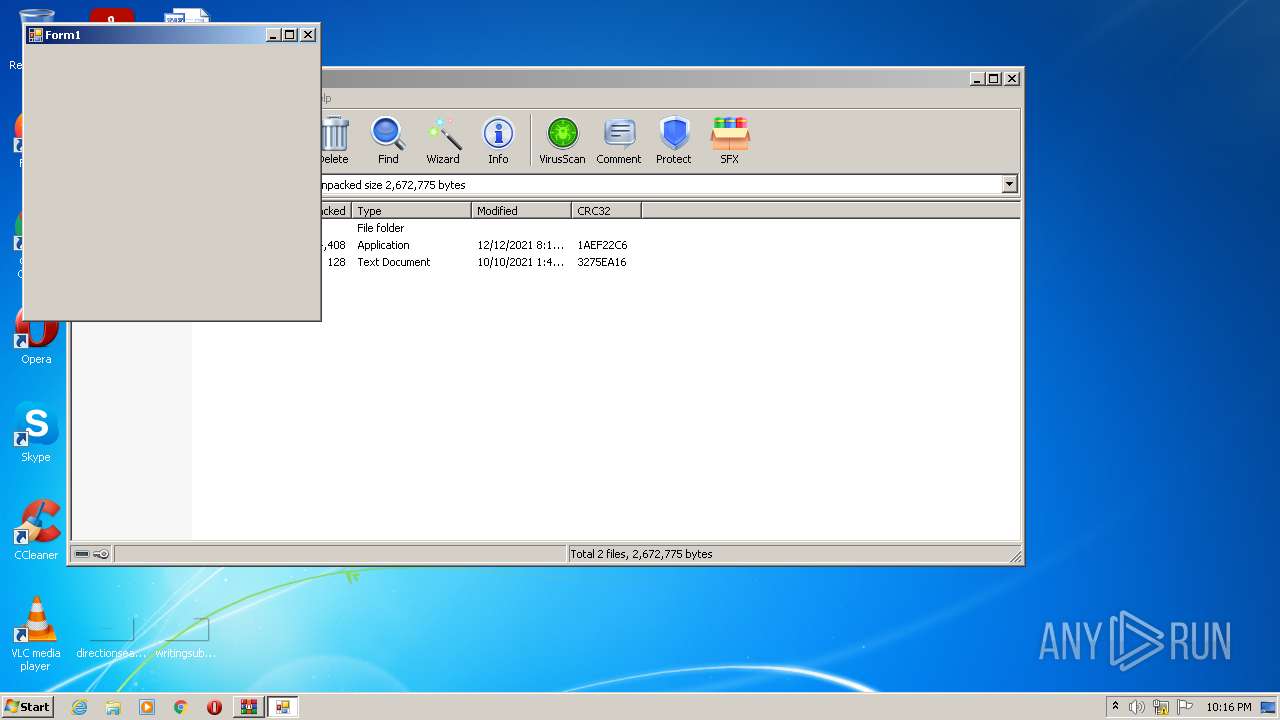1280x720 pixels.
Task: Click the 12/12/2021 modified date
Action: click(x=521, y=245)
